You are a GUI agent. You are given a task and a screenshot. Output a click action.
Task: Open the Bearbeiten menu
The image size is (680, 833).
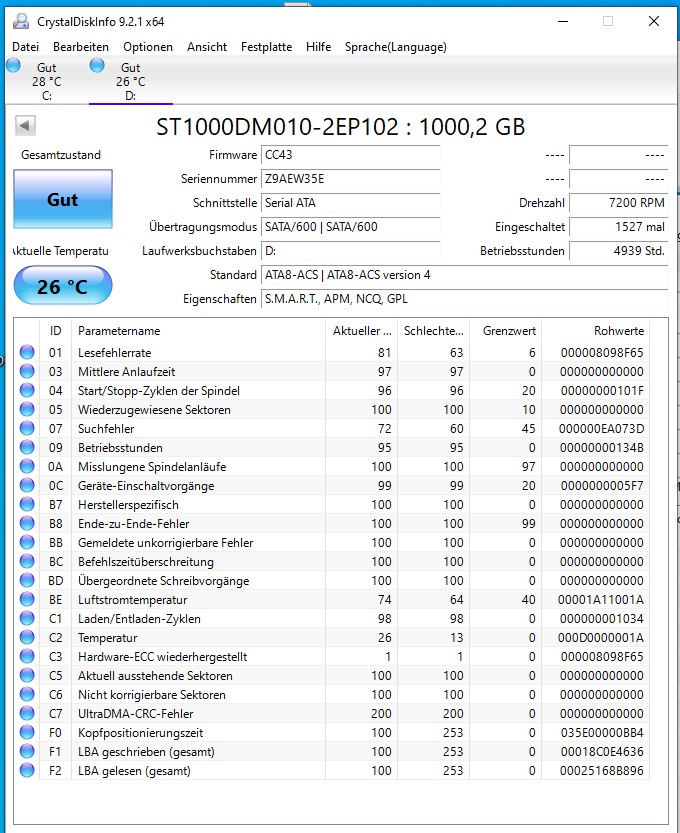tap(81, 47)
